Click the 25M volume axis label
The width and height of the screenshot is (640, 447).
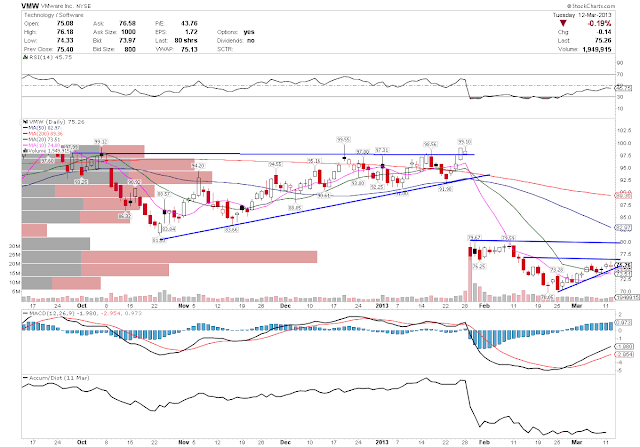15,255
